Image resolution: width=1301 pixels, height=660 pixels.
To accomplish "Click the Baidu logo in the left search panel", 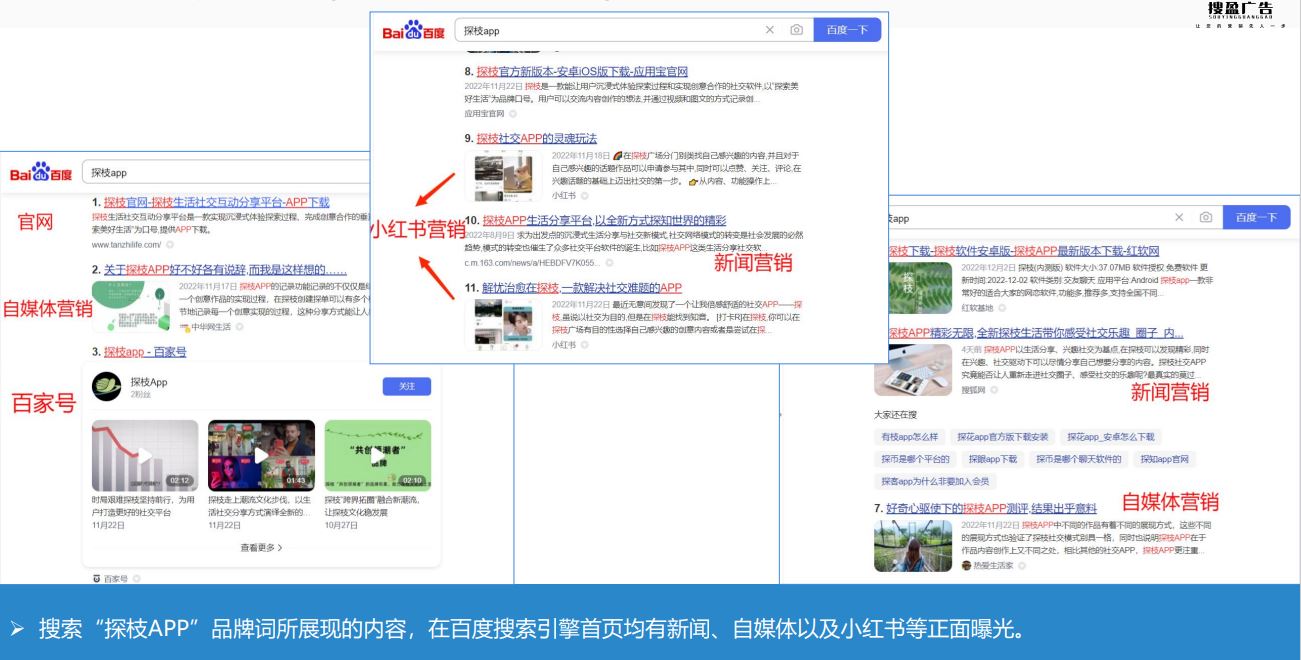I will click(41, 172).
